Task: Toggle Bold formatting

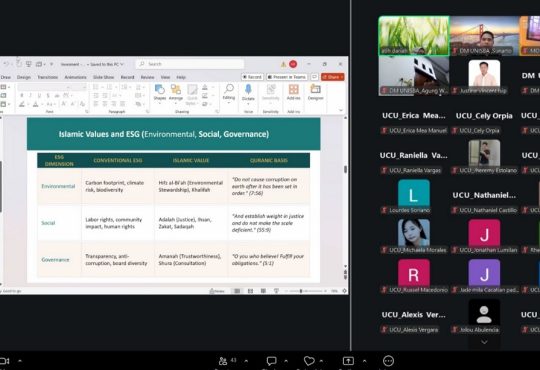Action: point(22,95)
